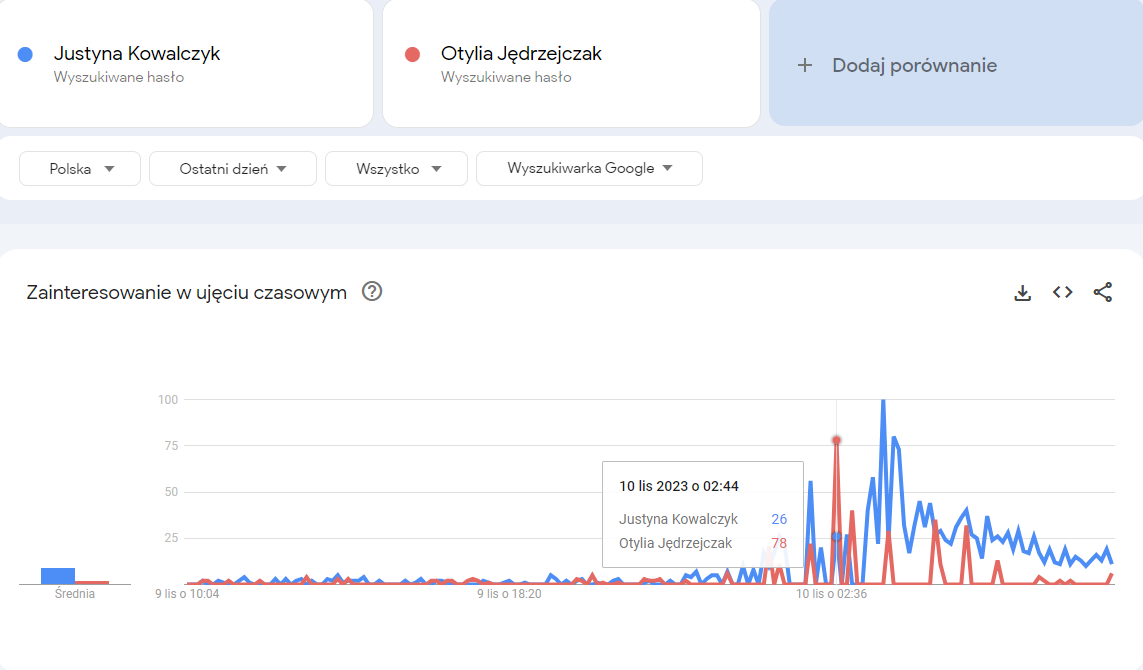Click the 100 y-axis label

[x=168, y=400]
